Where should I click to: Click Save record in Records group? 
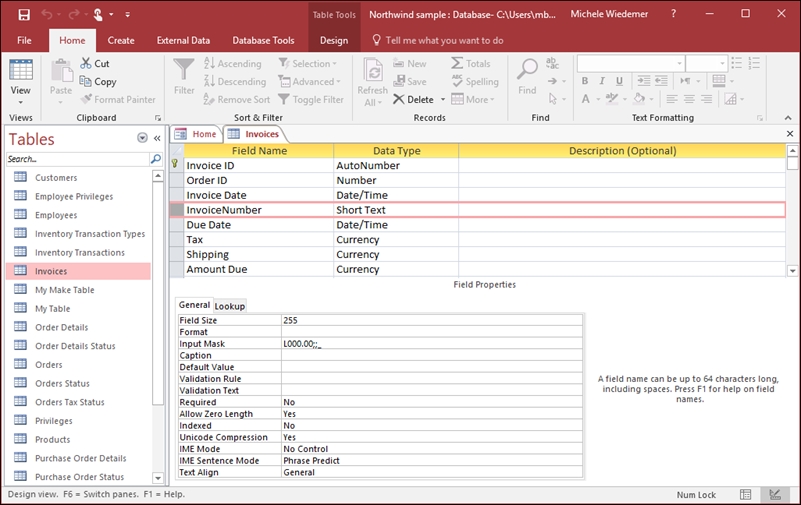pyautogui.click(x=410, y=81)
